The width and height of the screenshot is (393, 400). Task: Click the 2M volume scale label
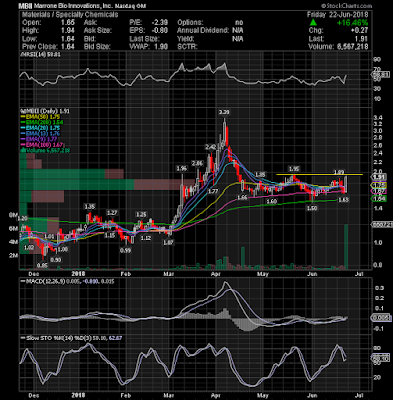tap(13, 256)
